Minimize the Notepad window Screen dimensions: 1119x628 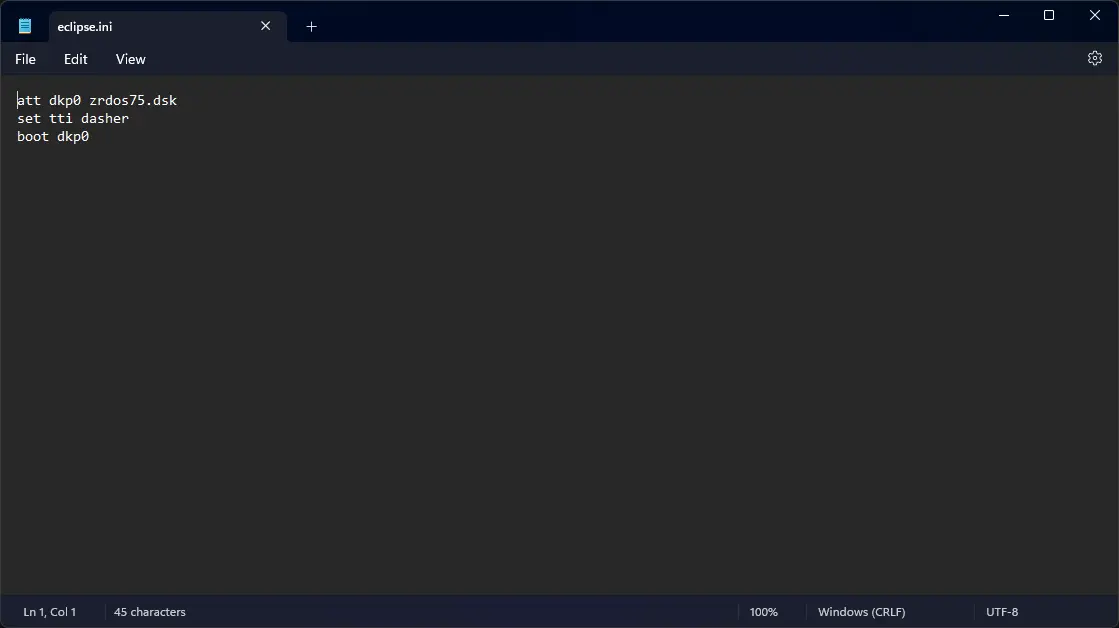1003,15
